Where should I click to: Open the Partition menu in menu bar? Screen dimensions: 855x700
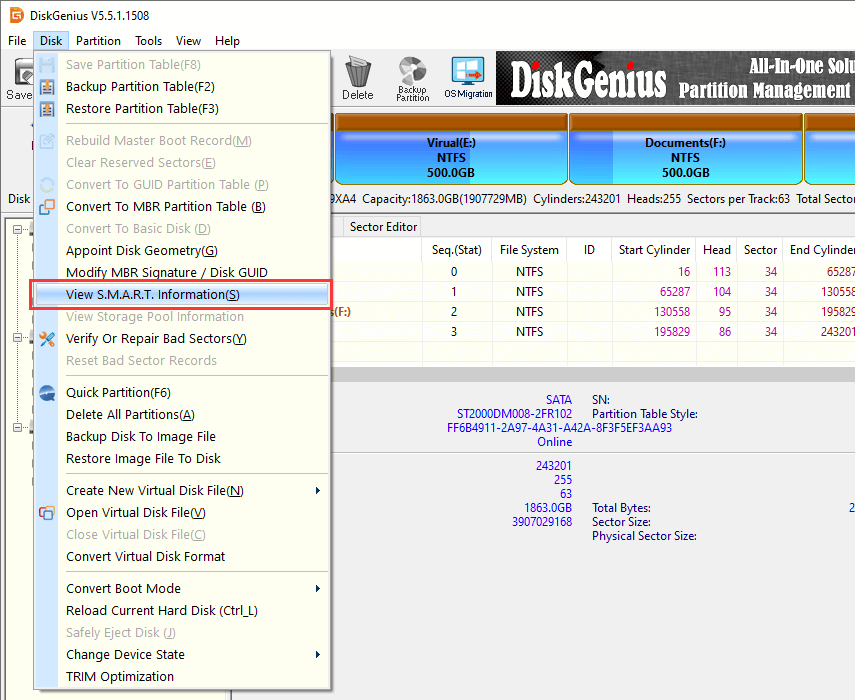98,41
